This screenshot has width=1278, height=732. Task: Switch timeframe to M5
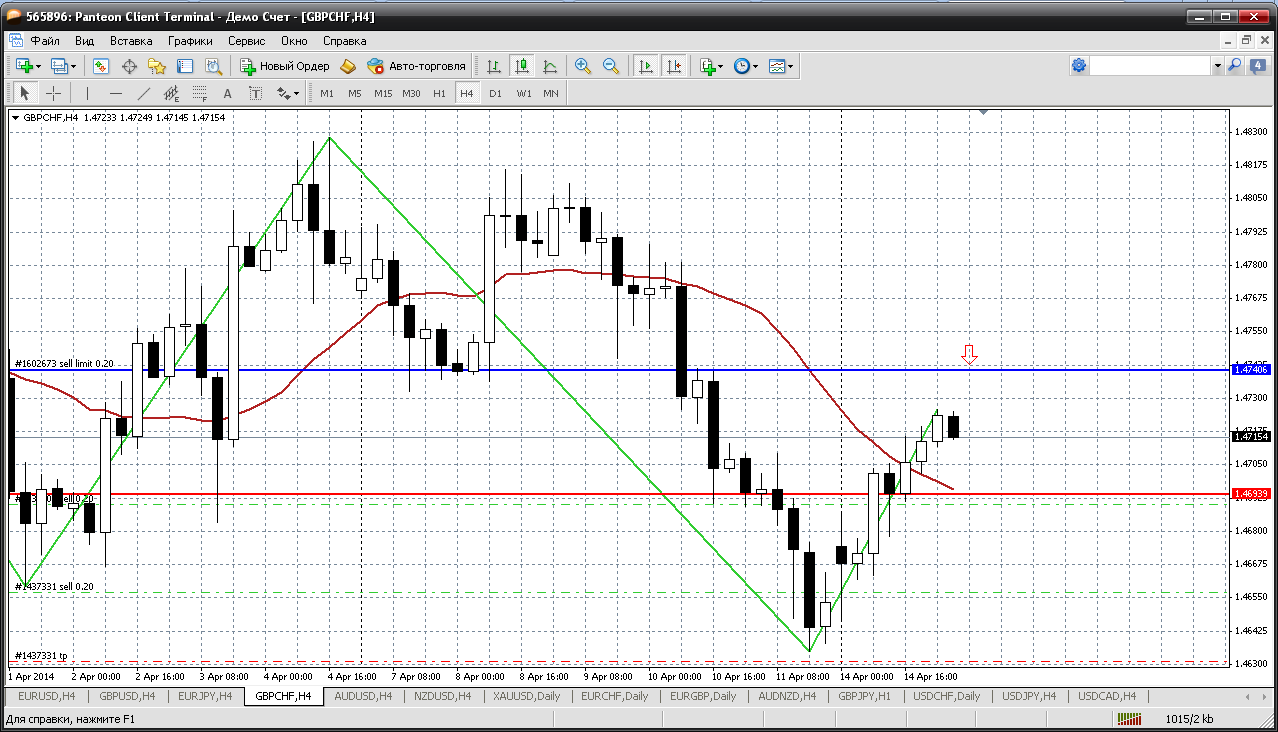pos(355,93)
